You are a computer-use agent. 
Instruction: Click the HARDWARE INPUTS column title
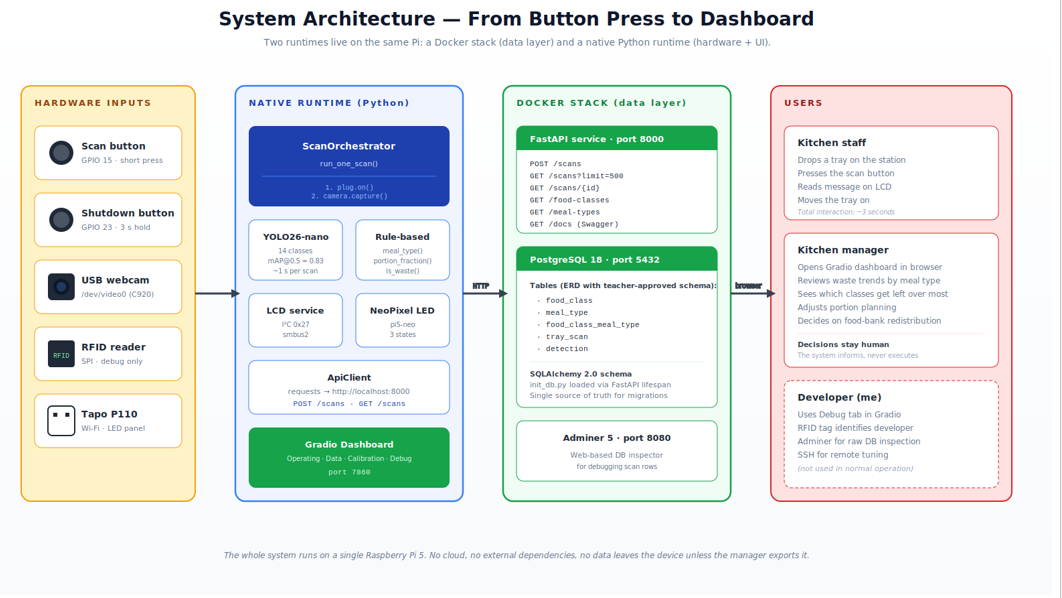[x=93, y=103]
